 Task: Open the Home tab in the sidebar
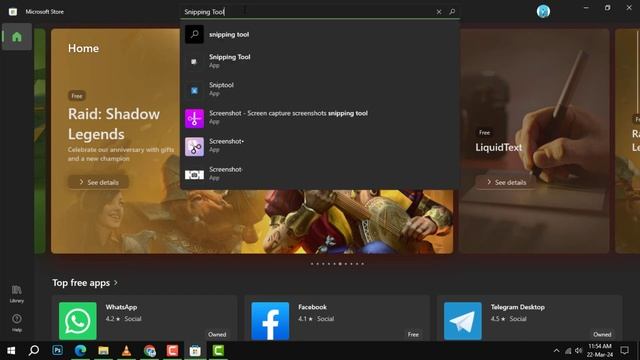click(17, 37)
